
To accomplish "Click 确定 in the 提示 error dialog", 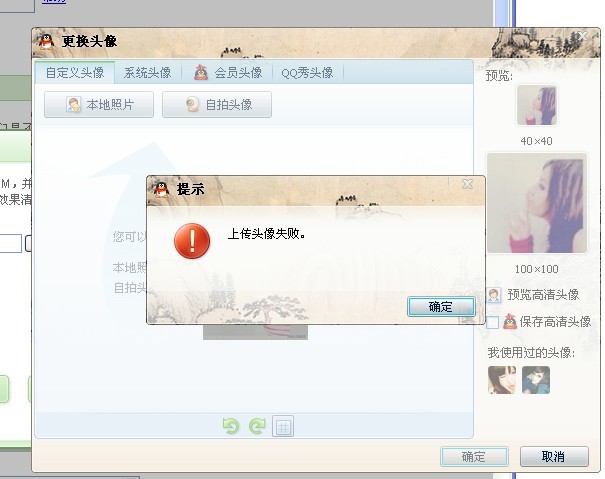I will point(441,307).
